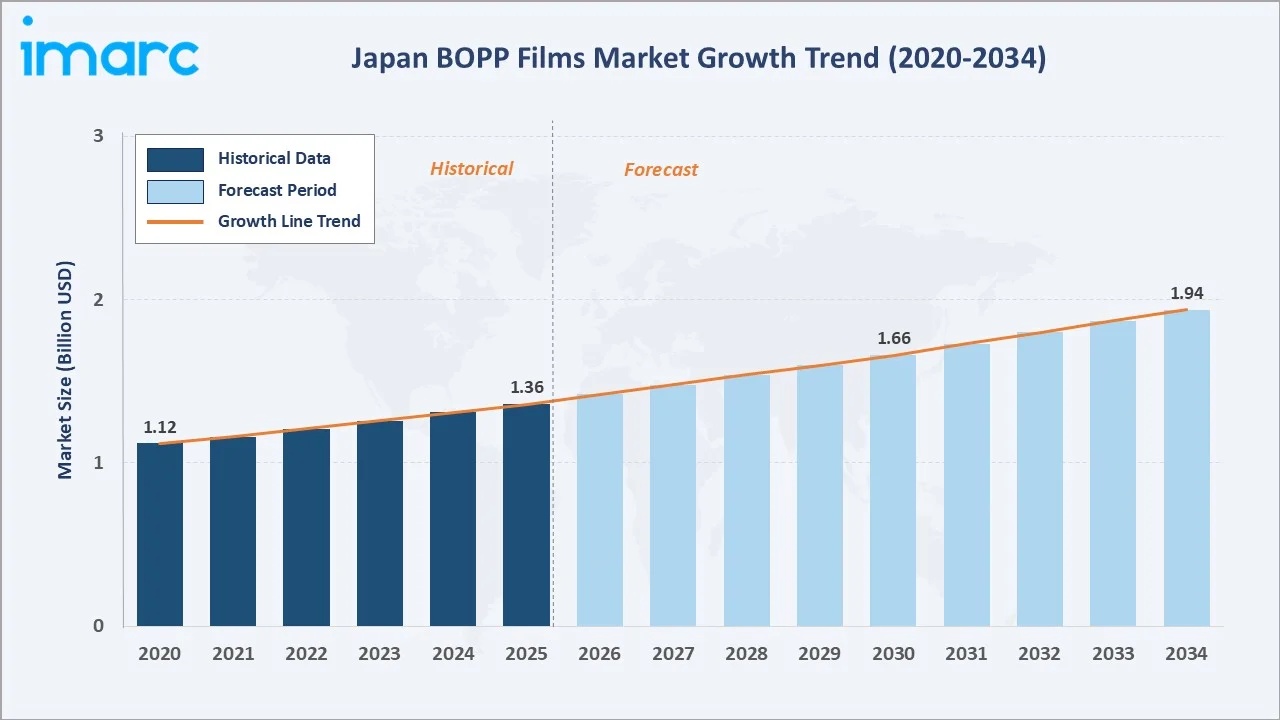Click the 2026 forecast bar
This screenshot has height=720, width=1280.
click(x=600, y=510)
